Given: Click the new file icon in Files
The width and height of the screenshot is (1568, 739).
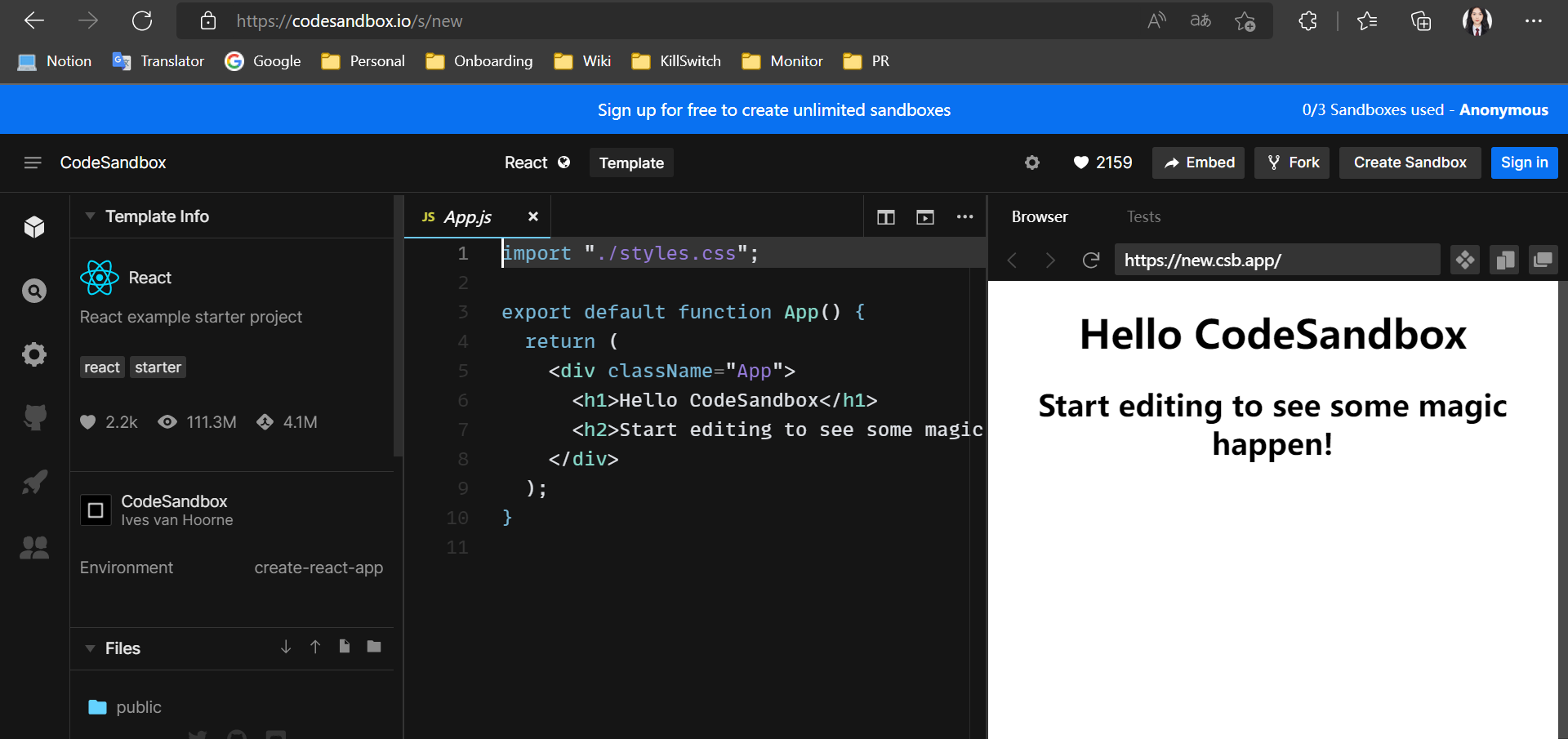Looking at the screenshot, I should 345,647.
